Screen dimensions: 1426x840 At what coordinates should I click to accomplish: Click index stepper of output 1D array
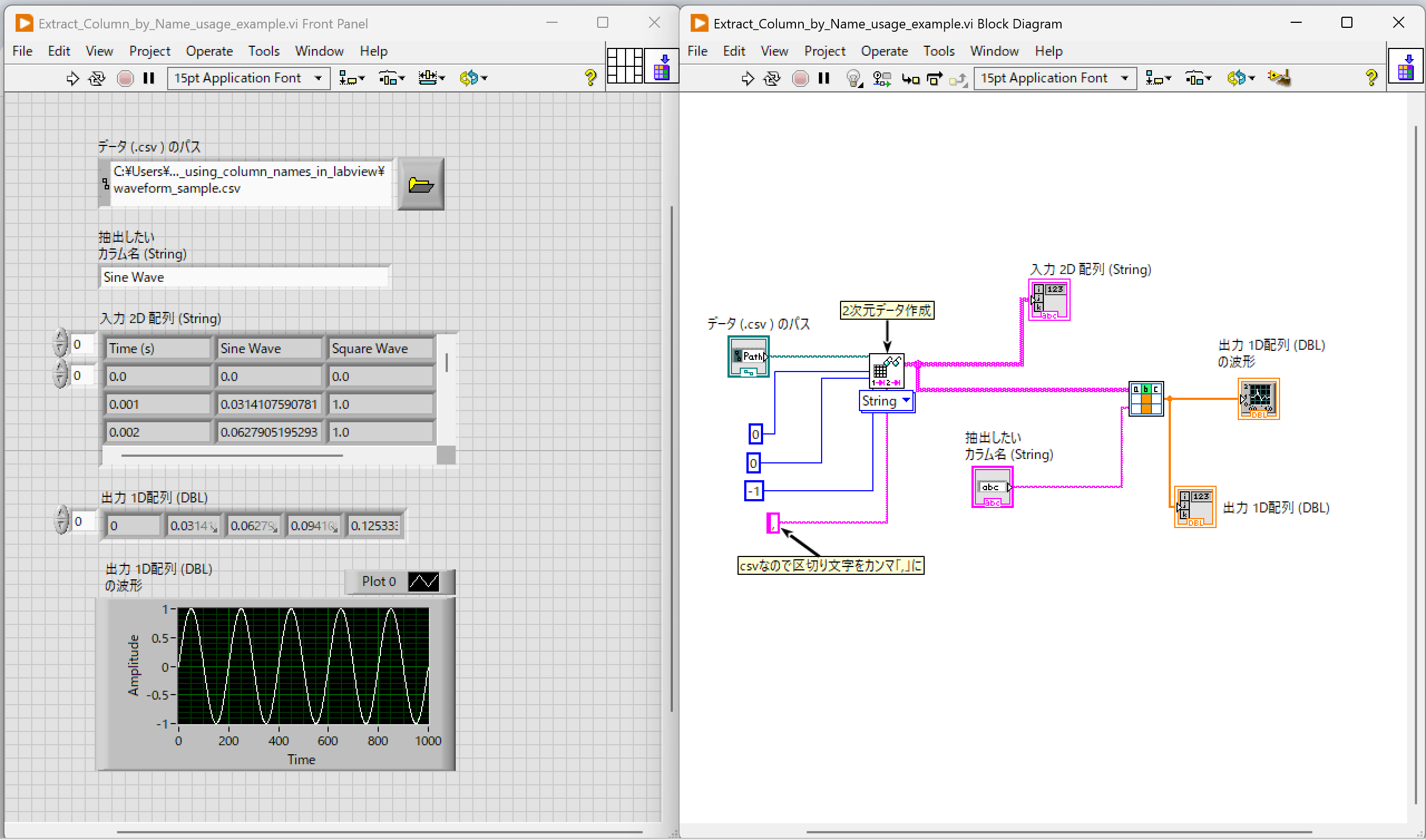(61, 521)
